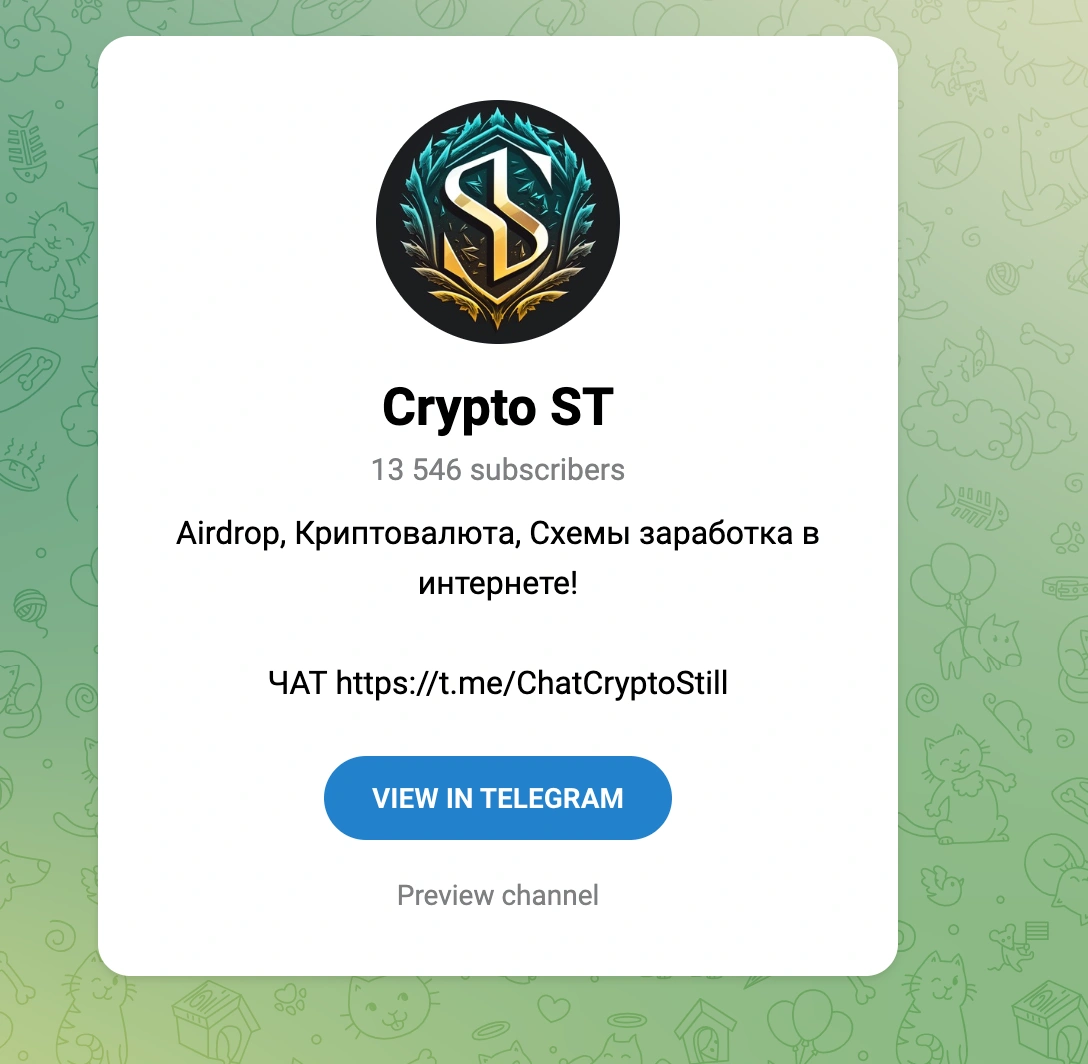Click the mouse doodle on right side
Screen dimensions: 1088x1064
point(1008,722)
